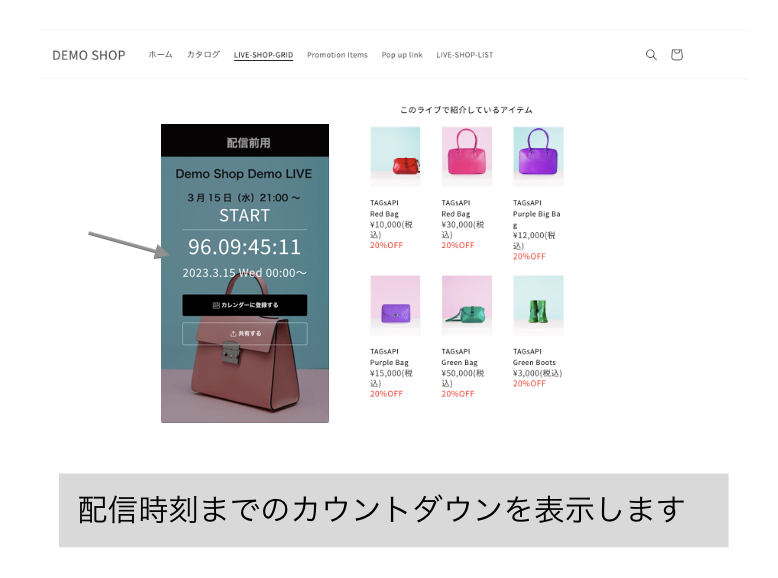Open the Promotion Items page
The image size is (778, 578).
pos(337,55)
